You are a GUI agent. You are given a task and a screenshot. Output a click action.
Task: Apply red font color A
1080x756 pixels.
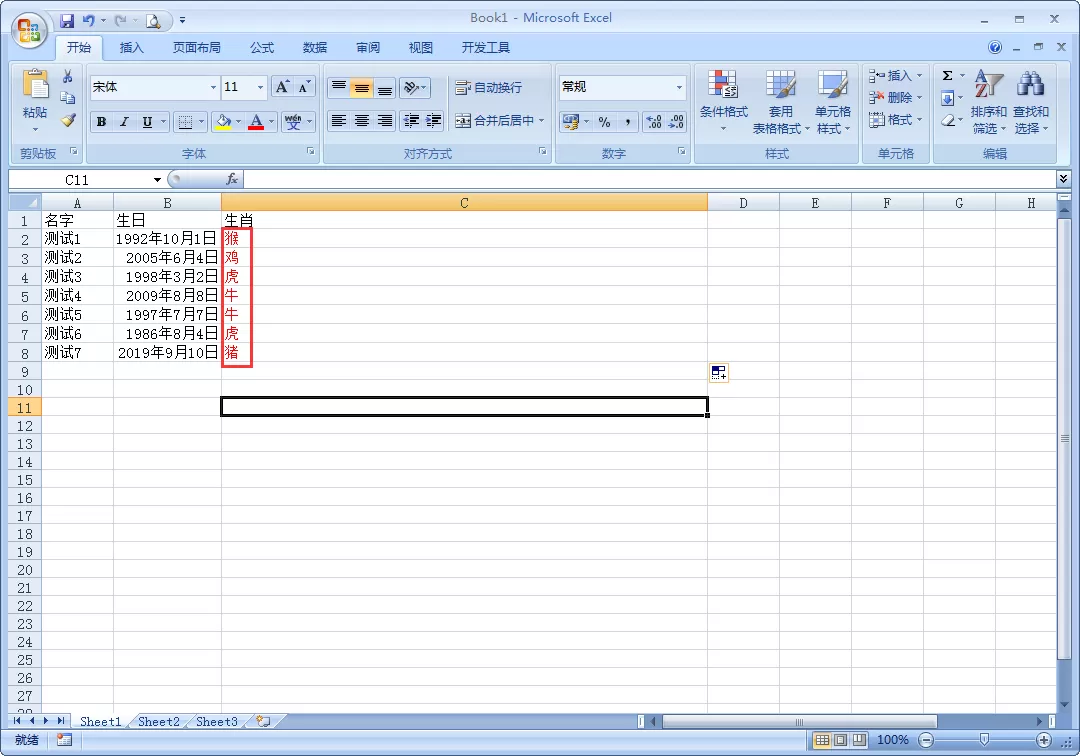coord(256,122)
